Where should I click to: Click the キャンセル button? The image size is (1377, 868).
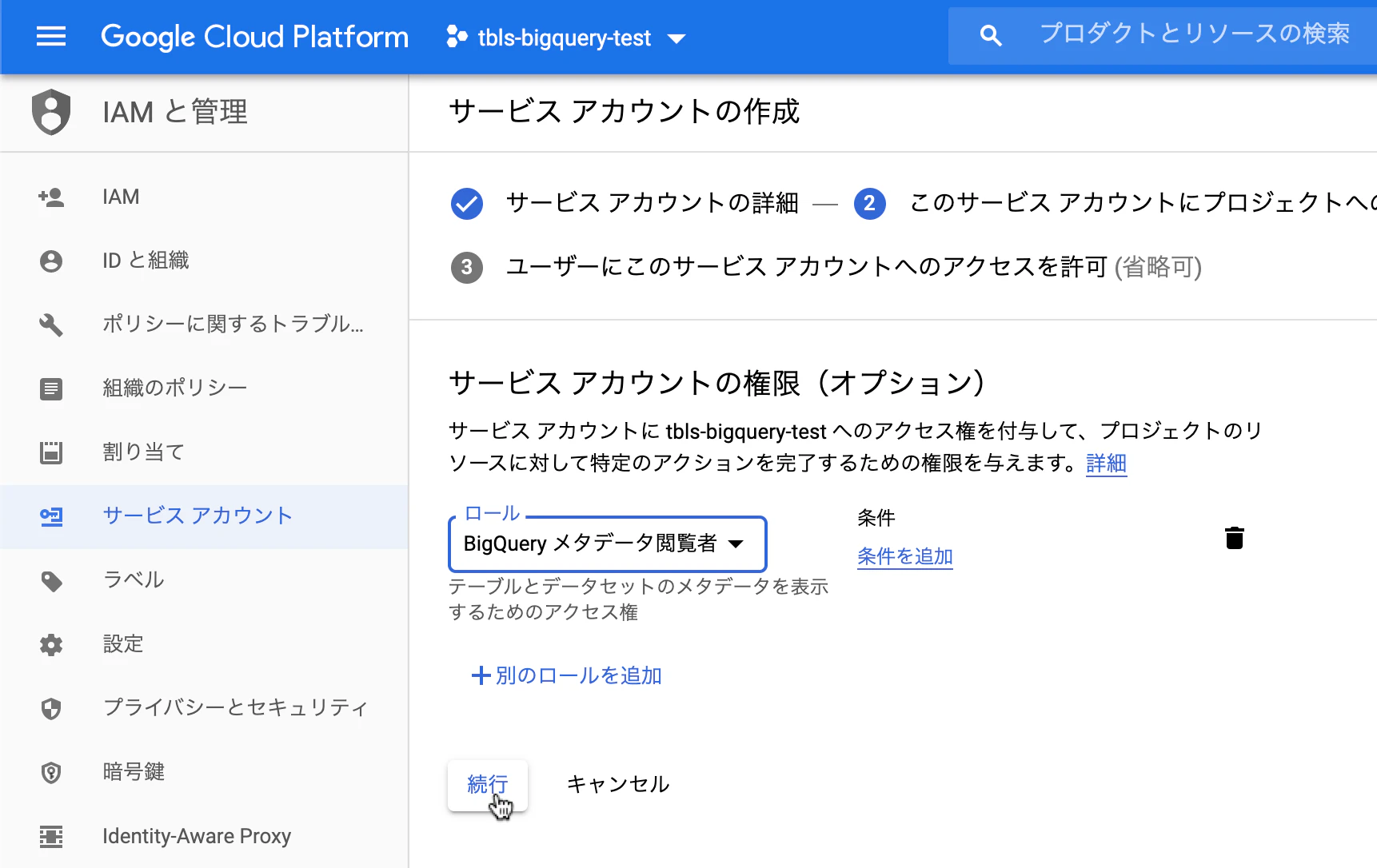[618, 785]
